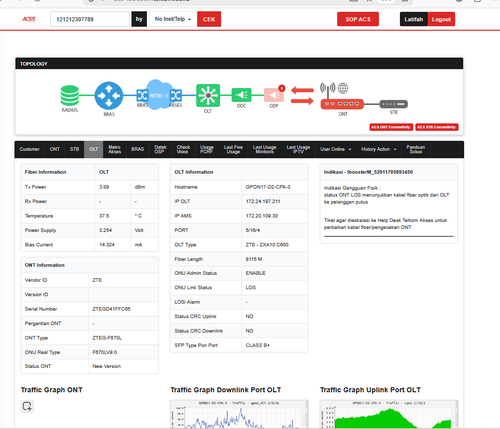Screen dimensions: 500x429
Task: Click the RADIUS database icon in topology
Action: pyautogui.click(x=70, y=95)
